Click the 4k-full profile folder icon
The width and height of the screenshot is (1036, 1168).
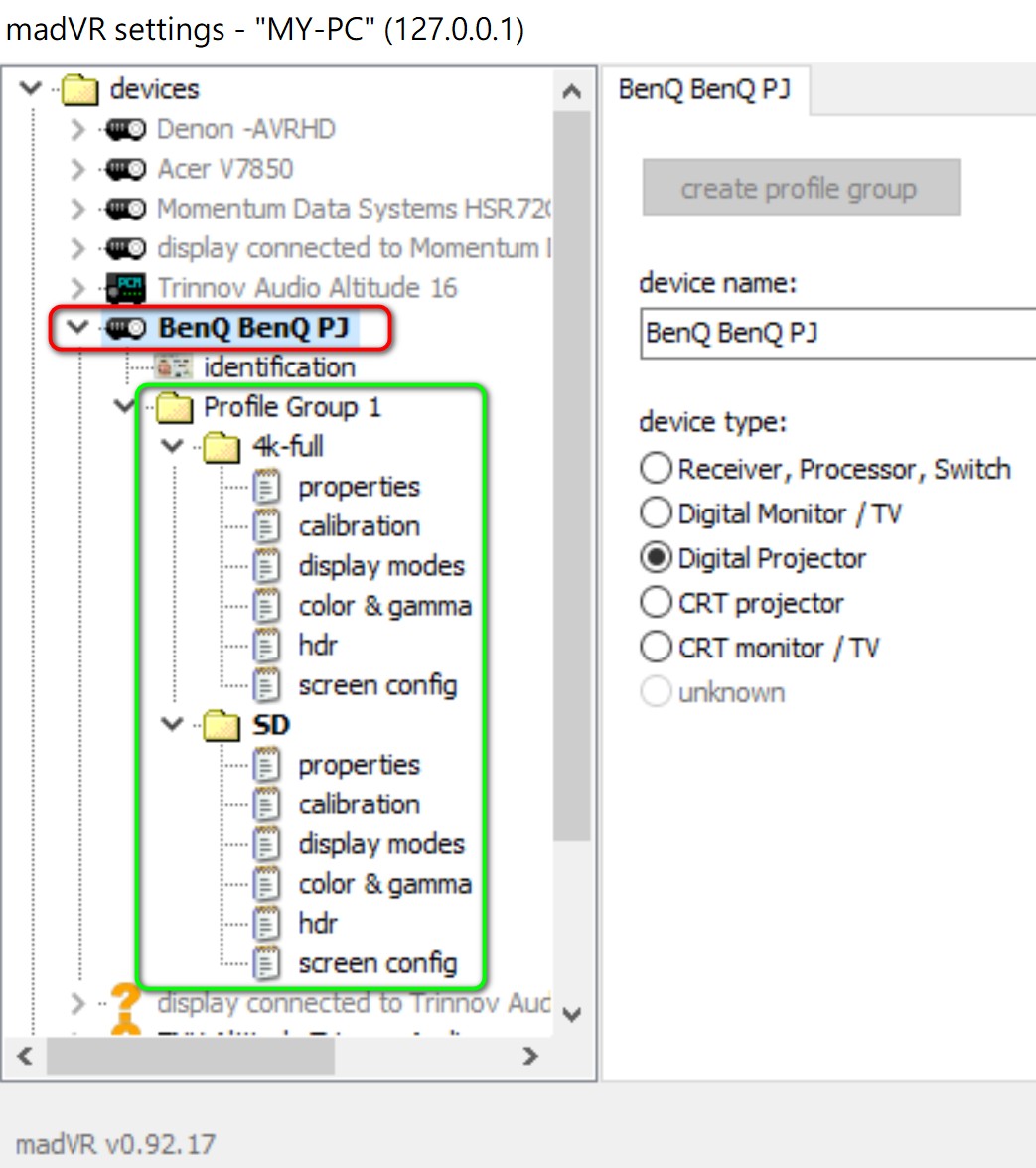pos(222,448)
